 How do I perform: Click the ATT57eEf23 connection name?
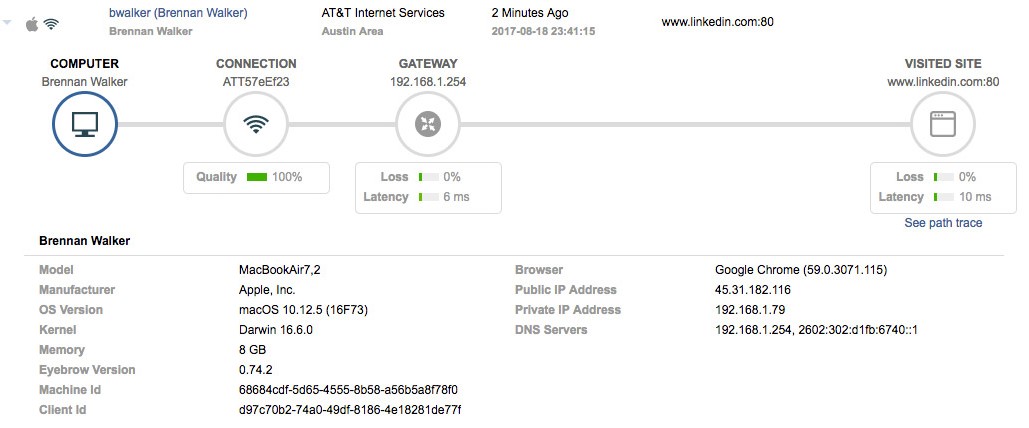[x=256, y=82]
